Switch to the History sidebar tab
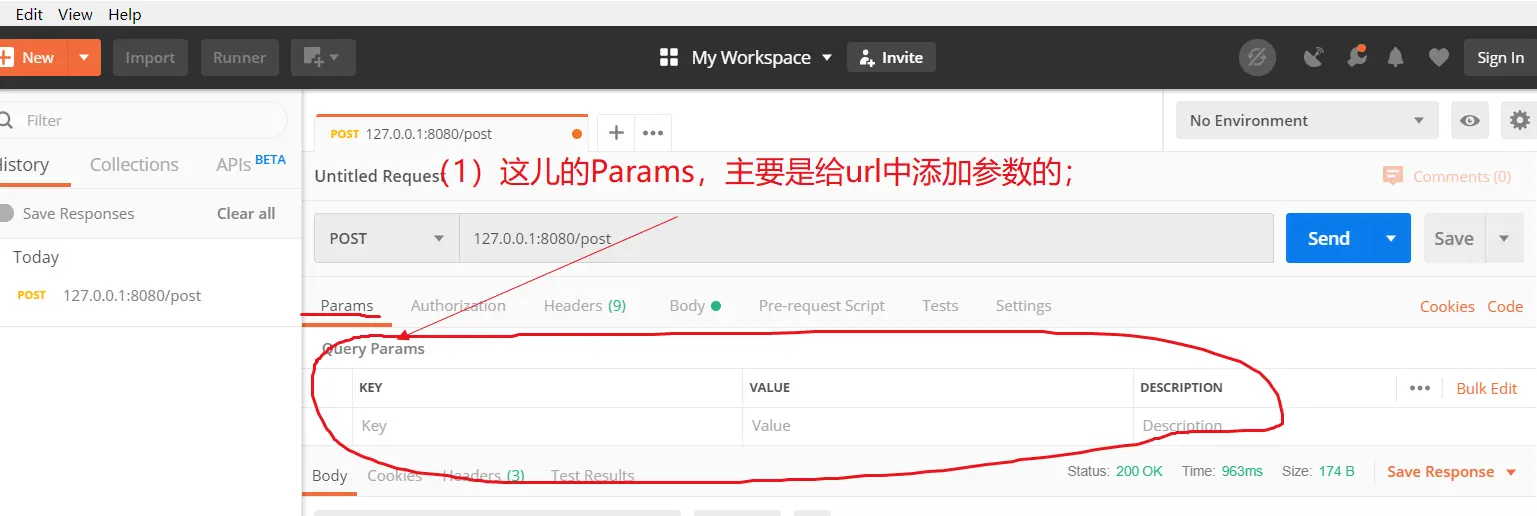1537x516 pixels. 24,165
